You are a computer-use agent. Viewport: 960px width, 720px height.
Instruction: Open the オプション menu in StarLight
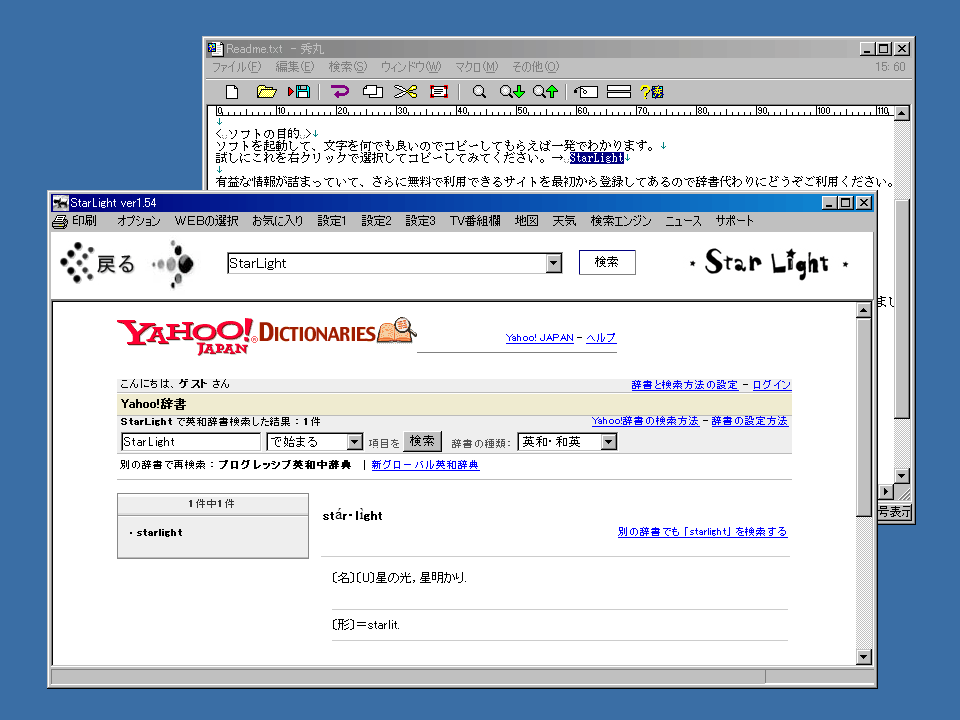tap(138, 221)
